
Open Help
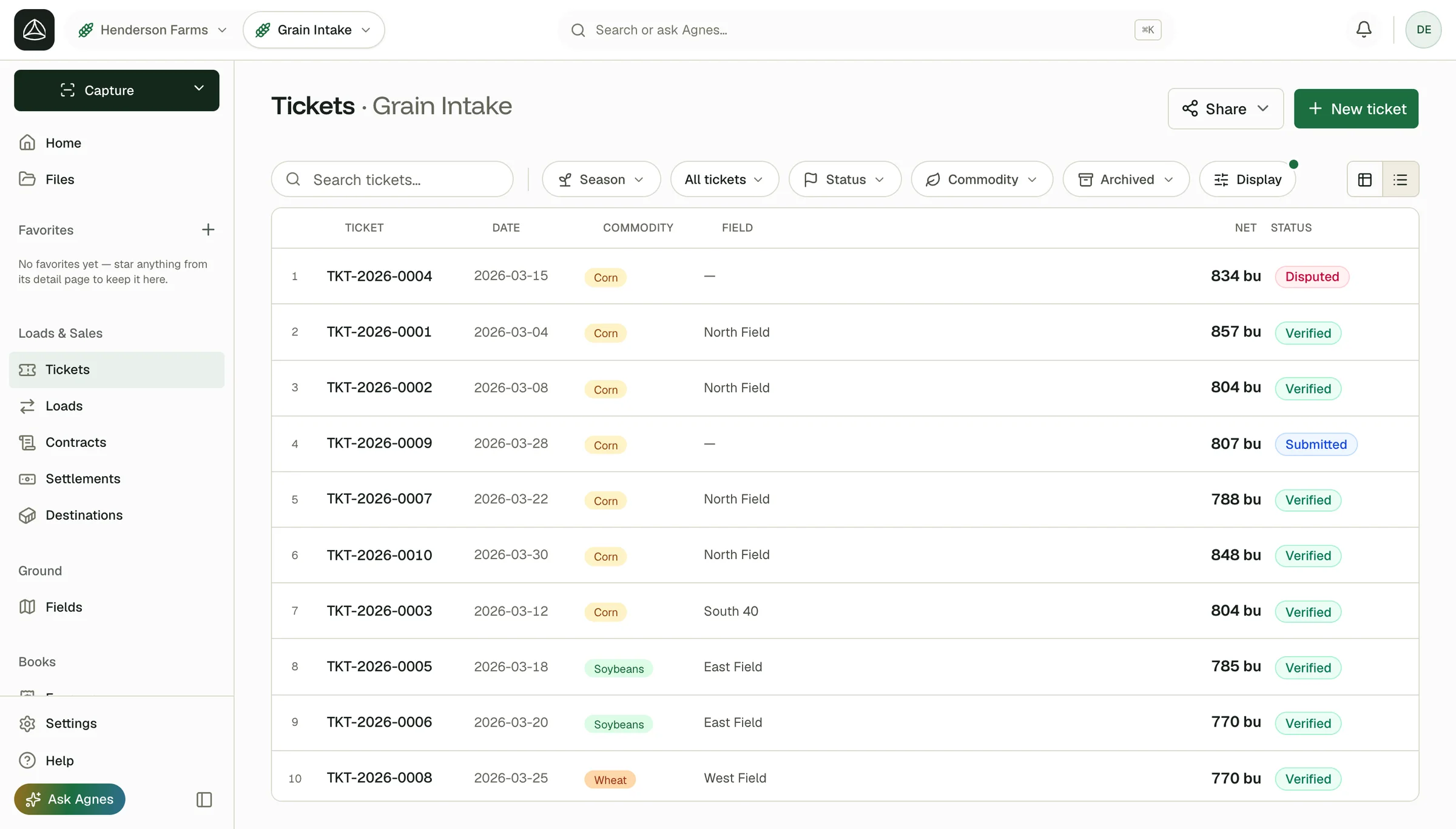point(116,760)
